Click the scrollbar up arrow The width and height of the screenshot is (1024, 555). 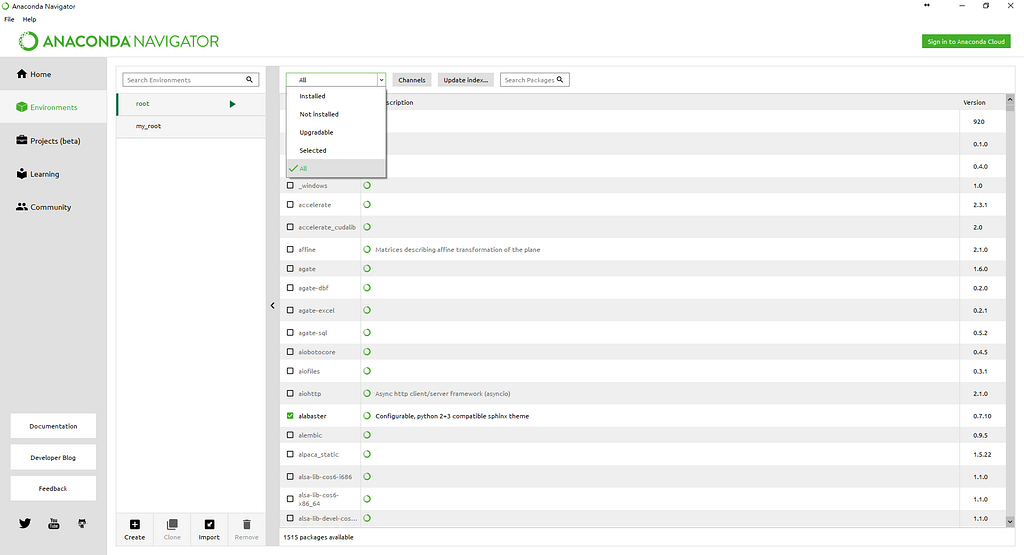point(1010,99)
